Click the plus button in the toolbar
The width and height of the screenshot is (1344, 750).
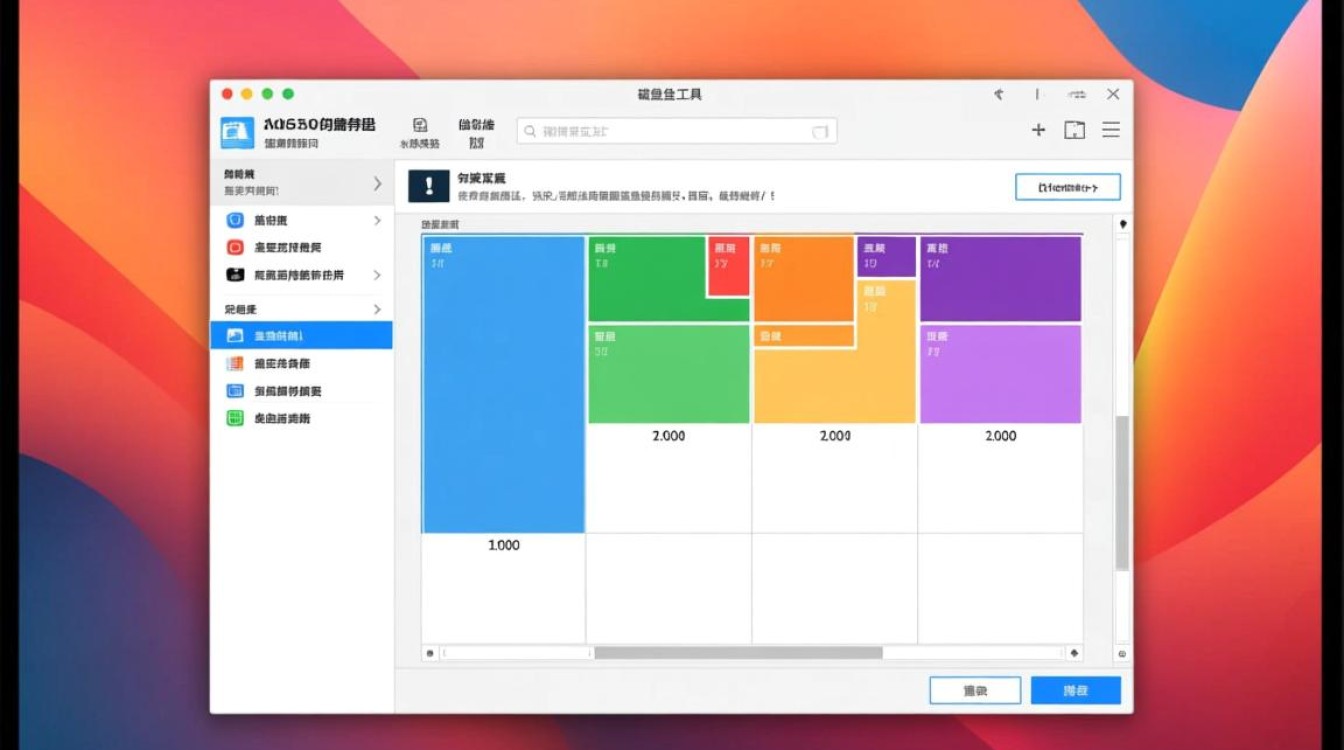1038,129
